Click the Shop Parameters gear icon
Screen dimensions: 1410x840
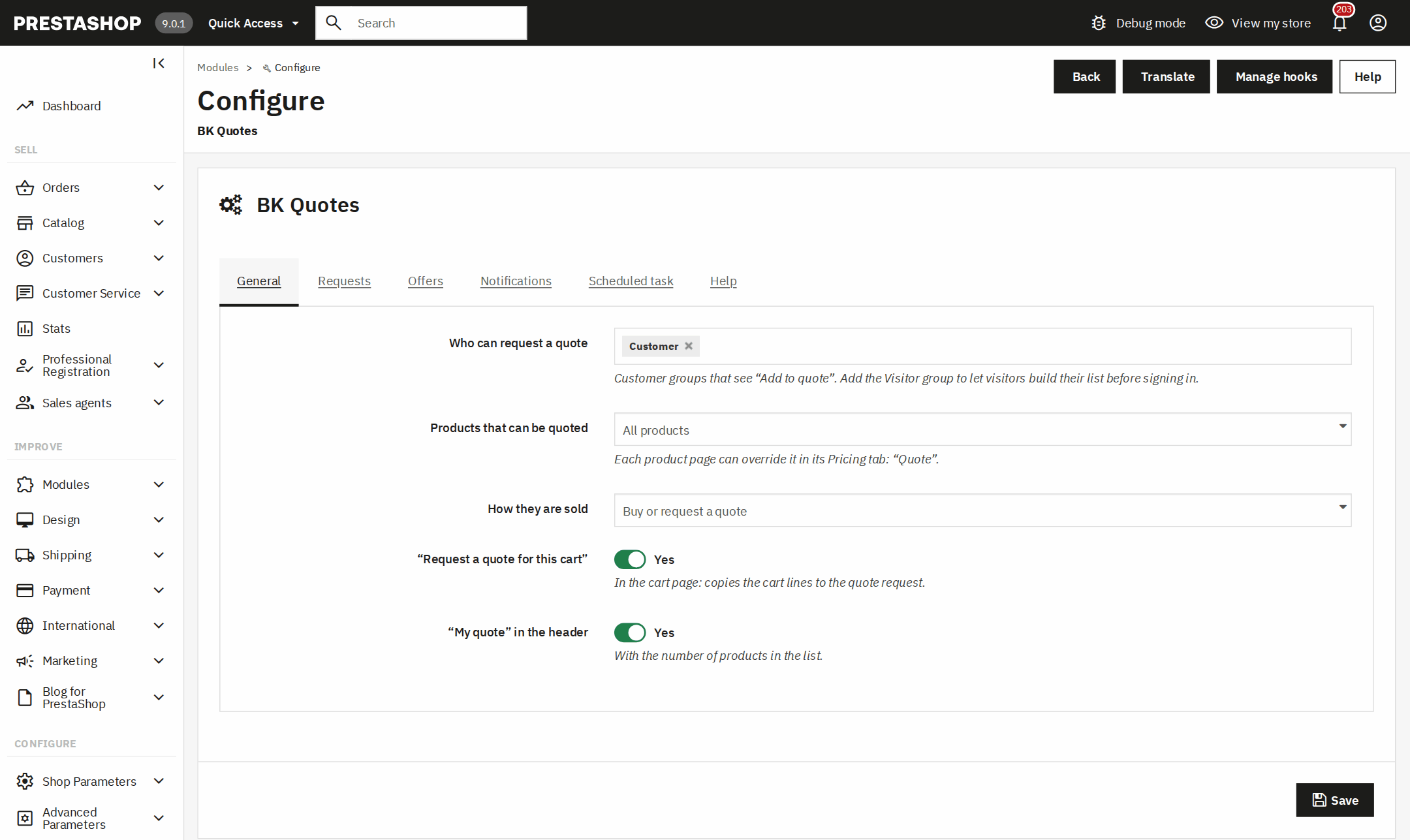pyautogui.click(x=25, y=781)
